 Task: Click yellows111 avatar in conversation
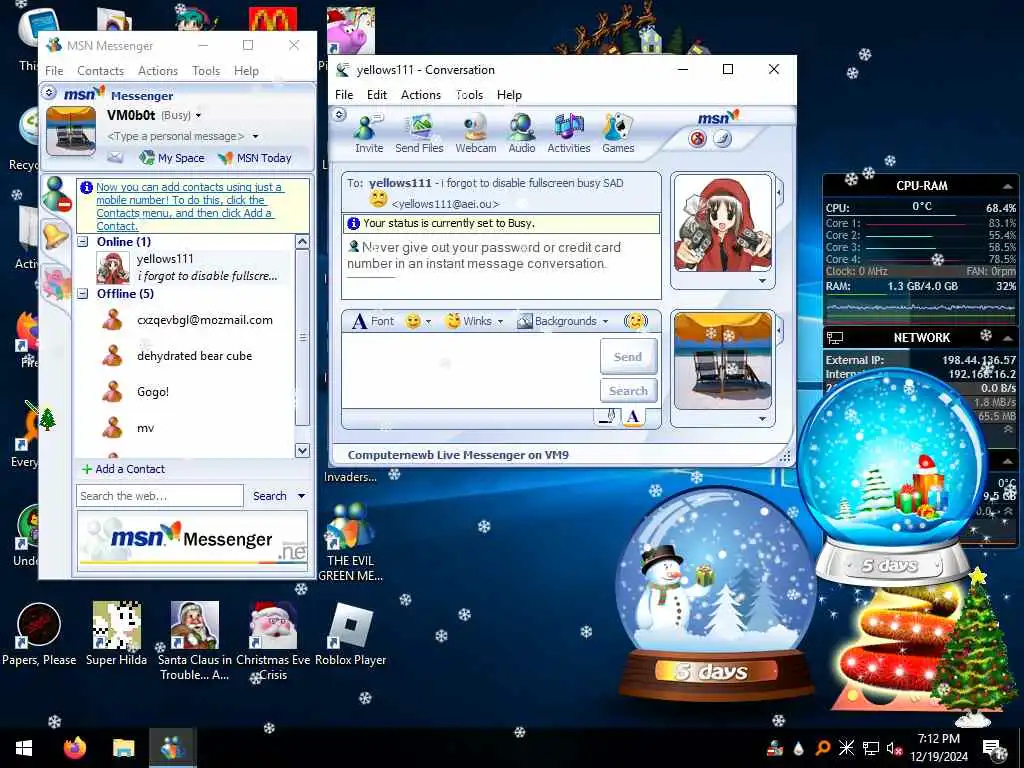tap(722, 224)
